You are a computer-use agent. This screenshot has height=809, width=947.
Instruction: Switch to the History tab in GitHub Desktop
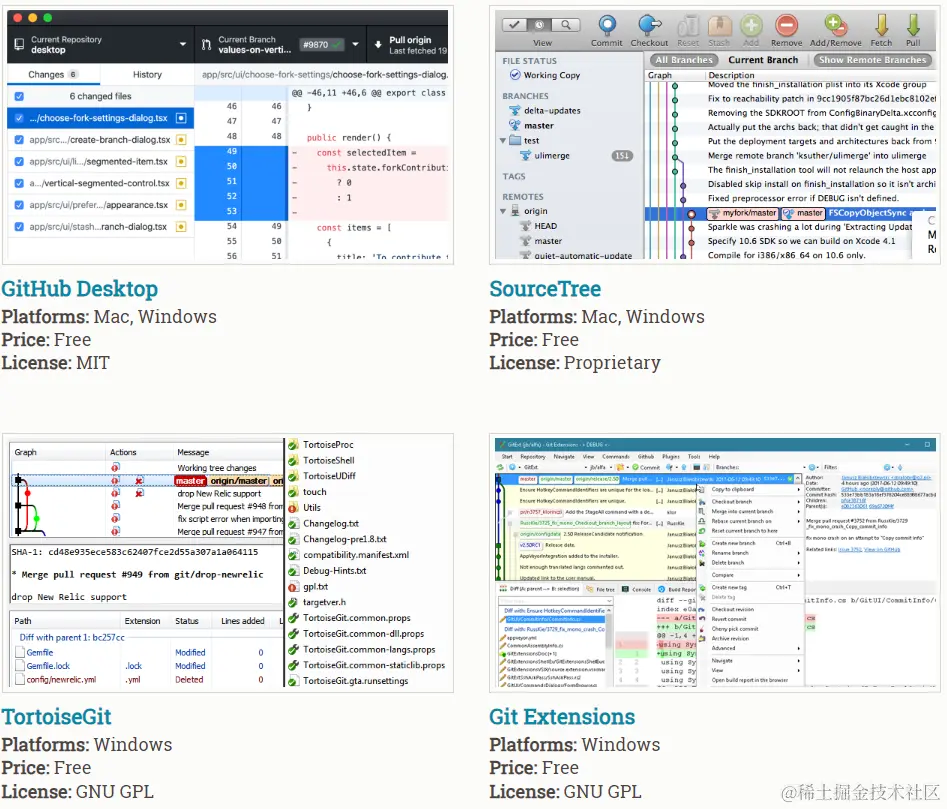[147, 74]
